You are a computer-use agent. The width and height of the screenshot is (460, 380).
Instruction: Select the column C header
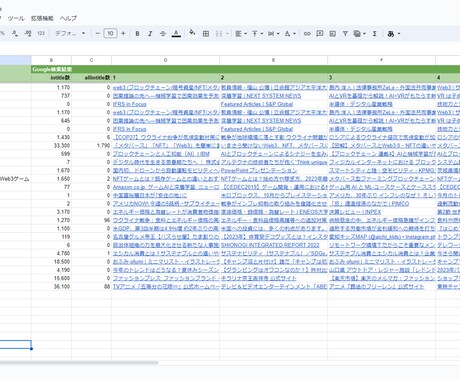[91, 60]
